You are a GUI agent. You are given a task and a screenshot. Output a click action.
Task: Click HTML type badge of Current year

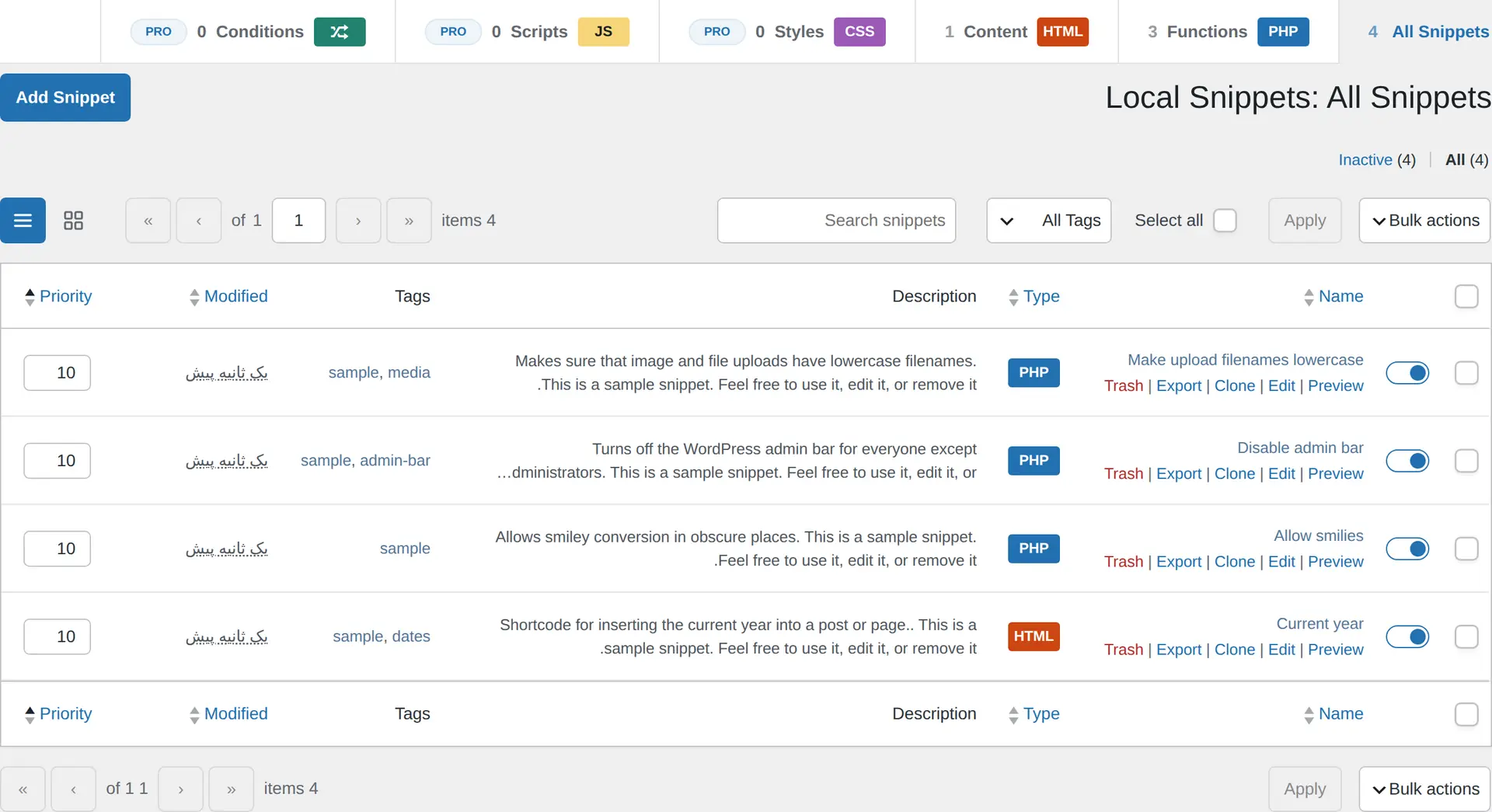coord(1034,636)
